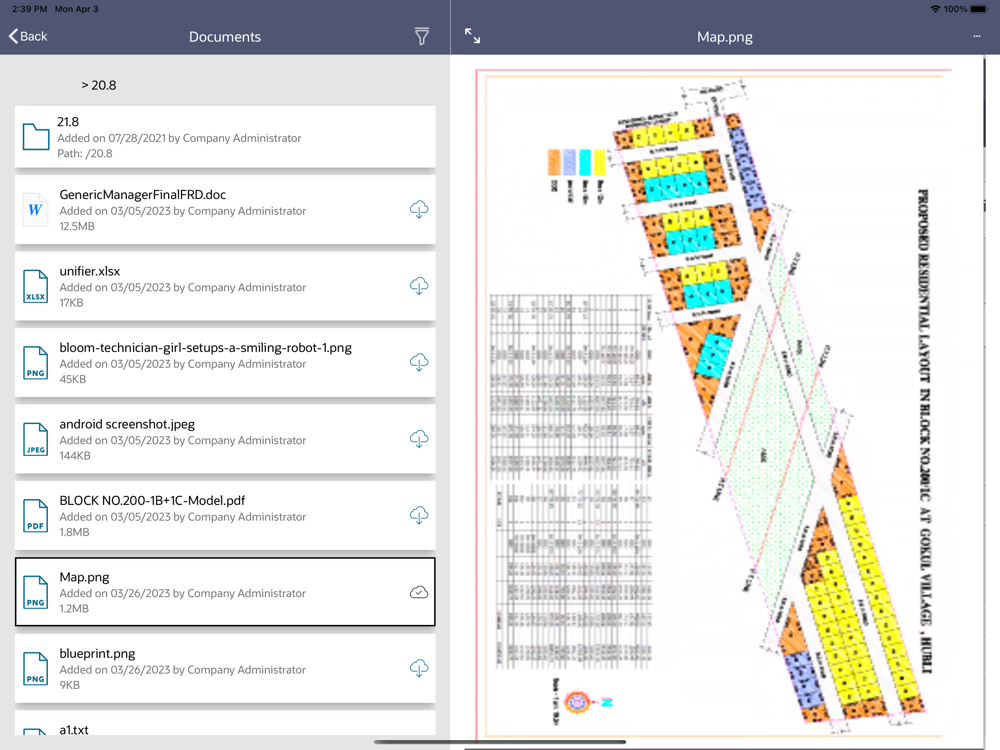Tap the downloaded cloud icon for Map.png
This screenshot has width=1000, height=750.
[419, 592]
